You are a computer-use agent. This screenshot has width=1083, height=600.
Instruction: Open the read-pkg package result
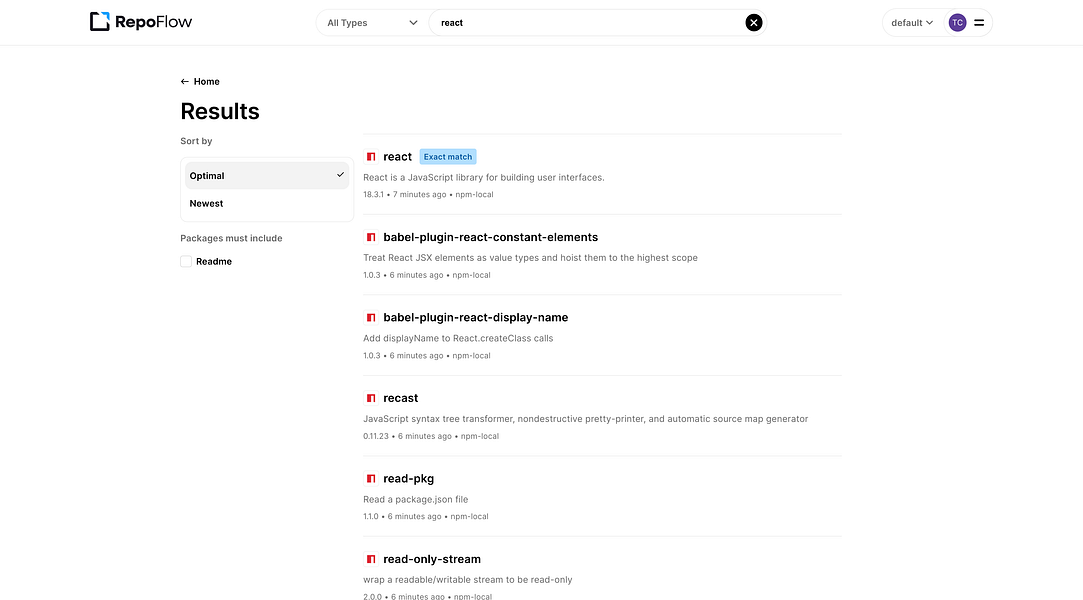(409, 478)
